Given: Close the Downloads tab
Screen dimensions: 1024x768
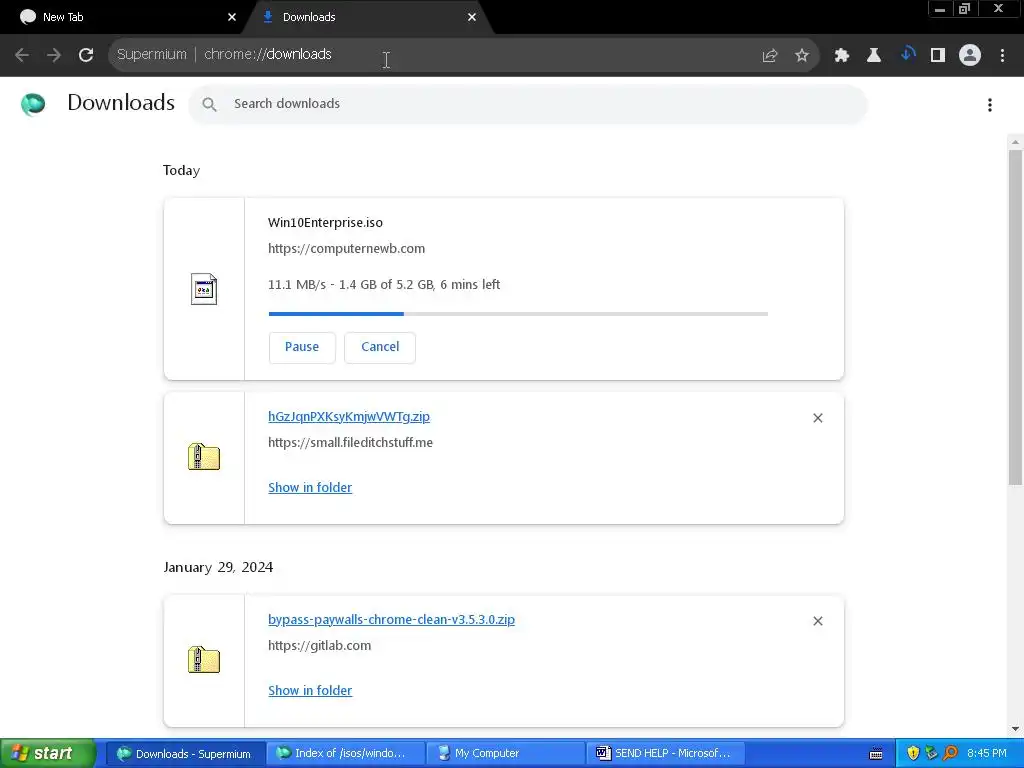Looking at the screenshot, I should (x=472, y=17).
